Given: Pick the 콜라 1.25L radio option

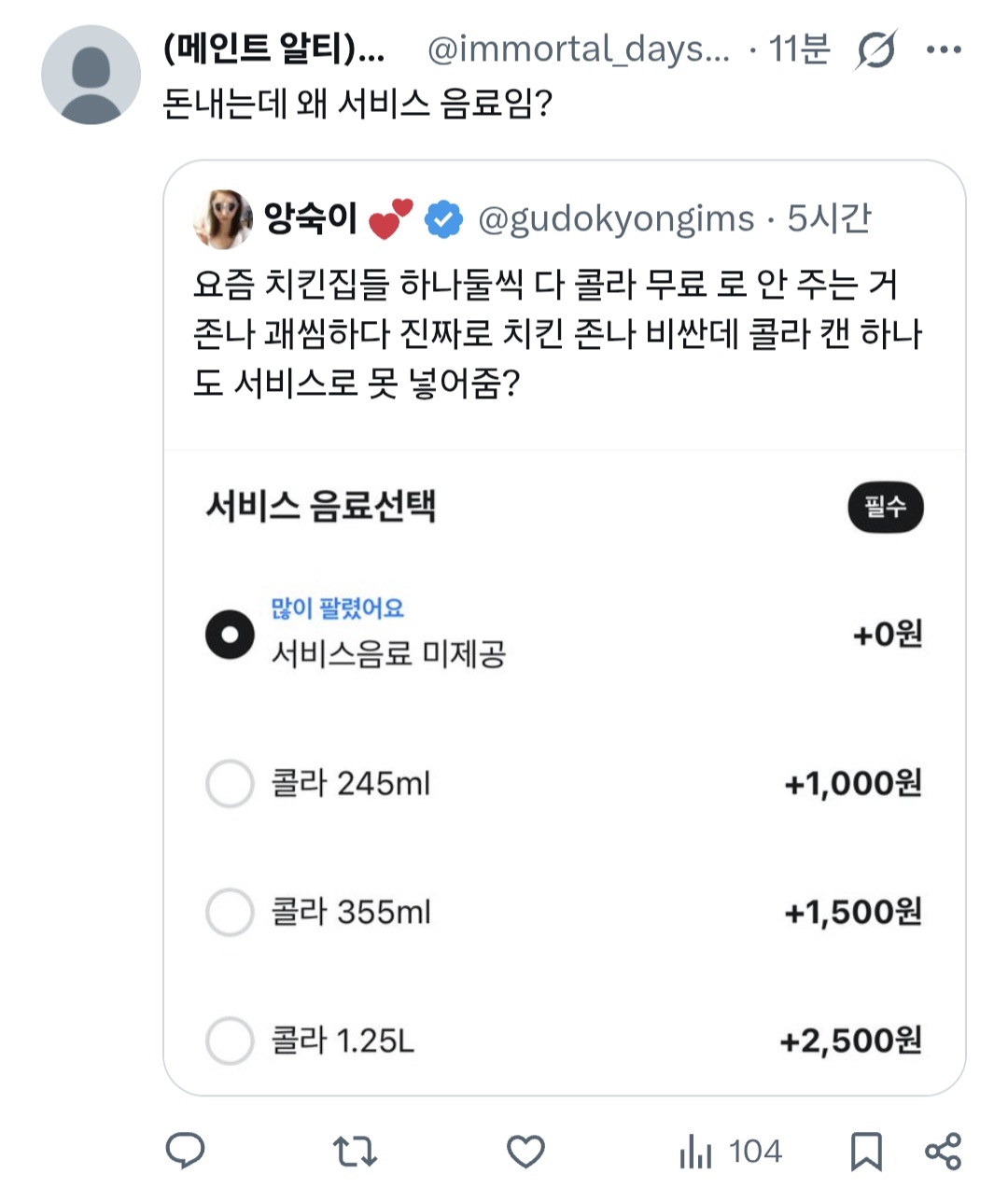Looking at the screenshot, I should pyautogui.click(x=230, y=1041).
